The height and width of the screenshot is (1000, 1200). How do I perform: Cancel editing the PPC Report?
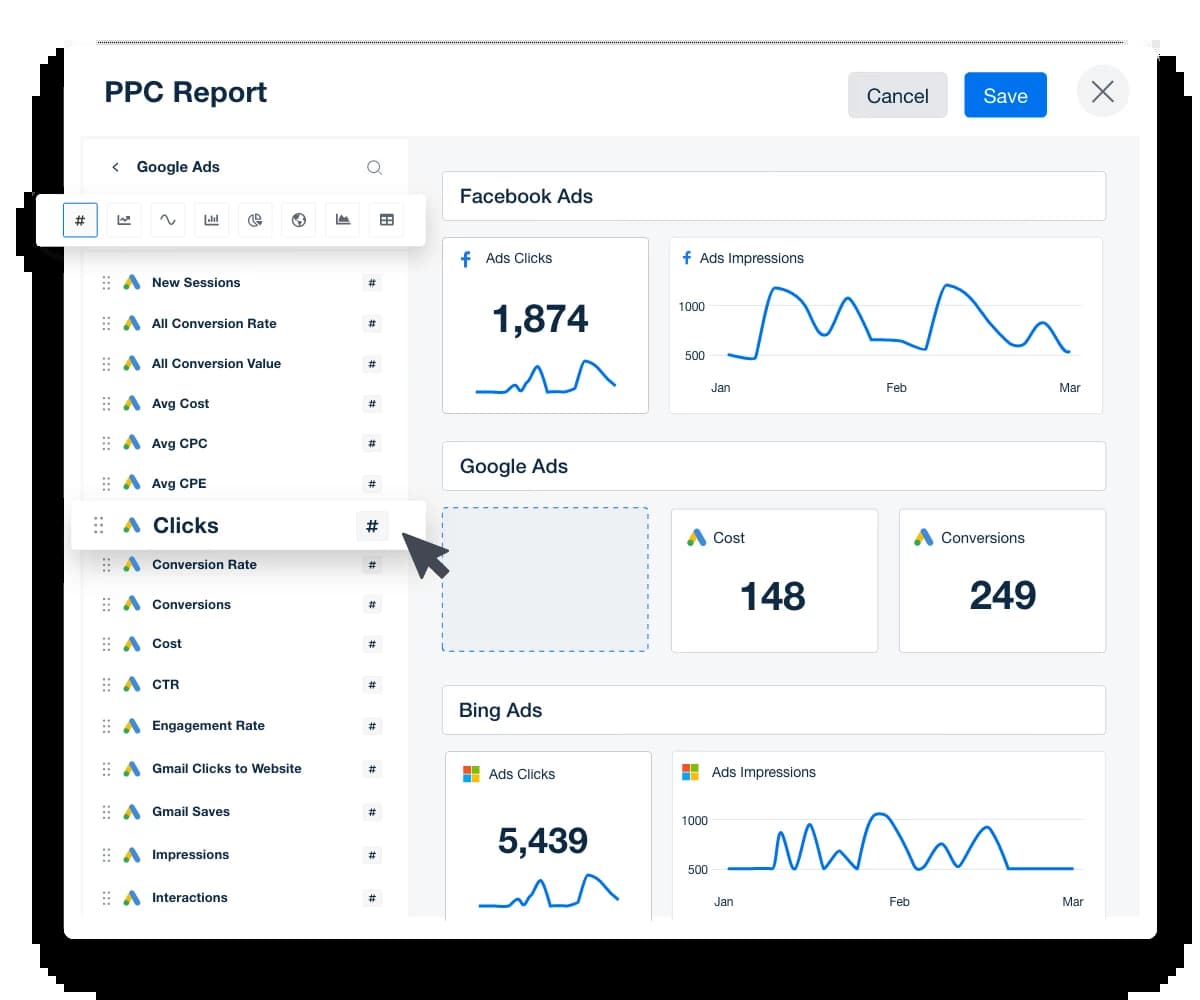click(897, 95)
